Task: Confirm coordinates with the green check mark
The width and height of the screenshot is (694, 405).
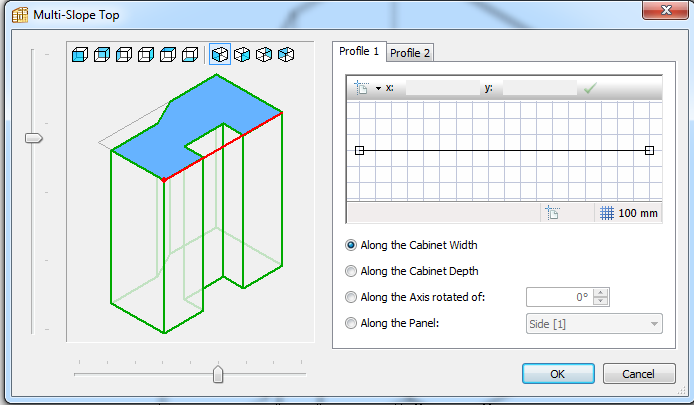Action: 590,88
